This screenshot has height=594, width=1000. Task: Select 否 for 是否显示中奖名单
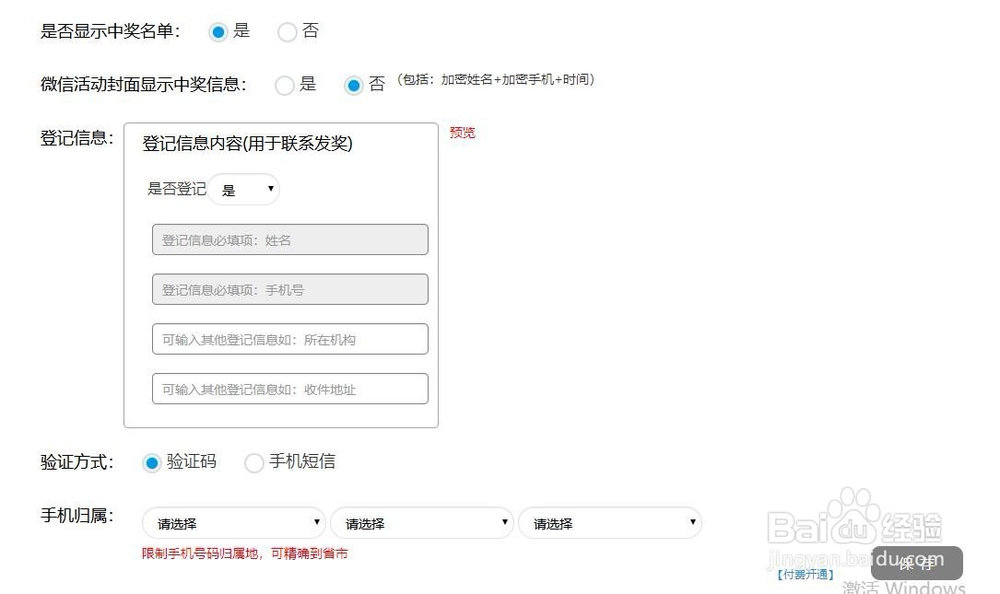(x=287, y=31)
